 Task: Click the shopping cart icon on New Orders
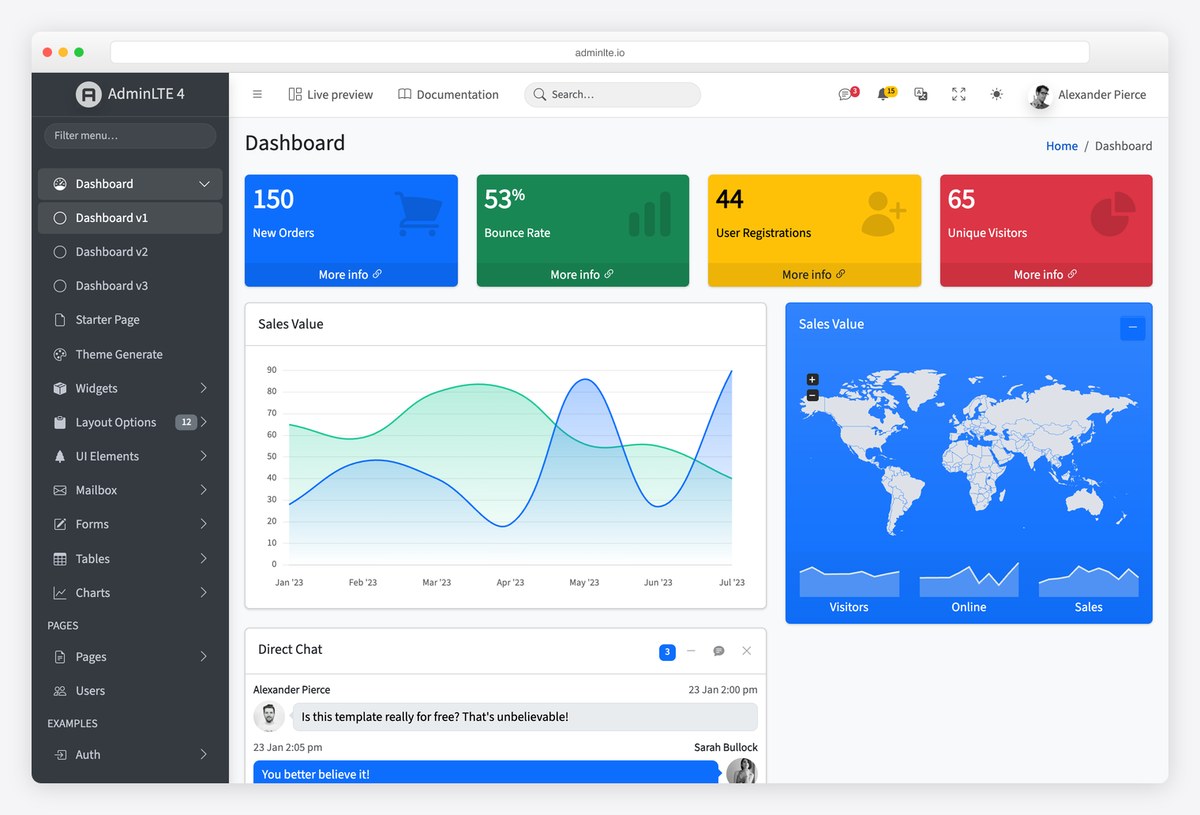click(418, 213)
